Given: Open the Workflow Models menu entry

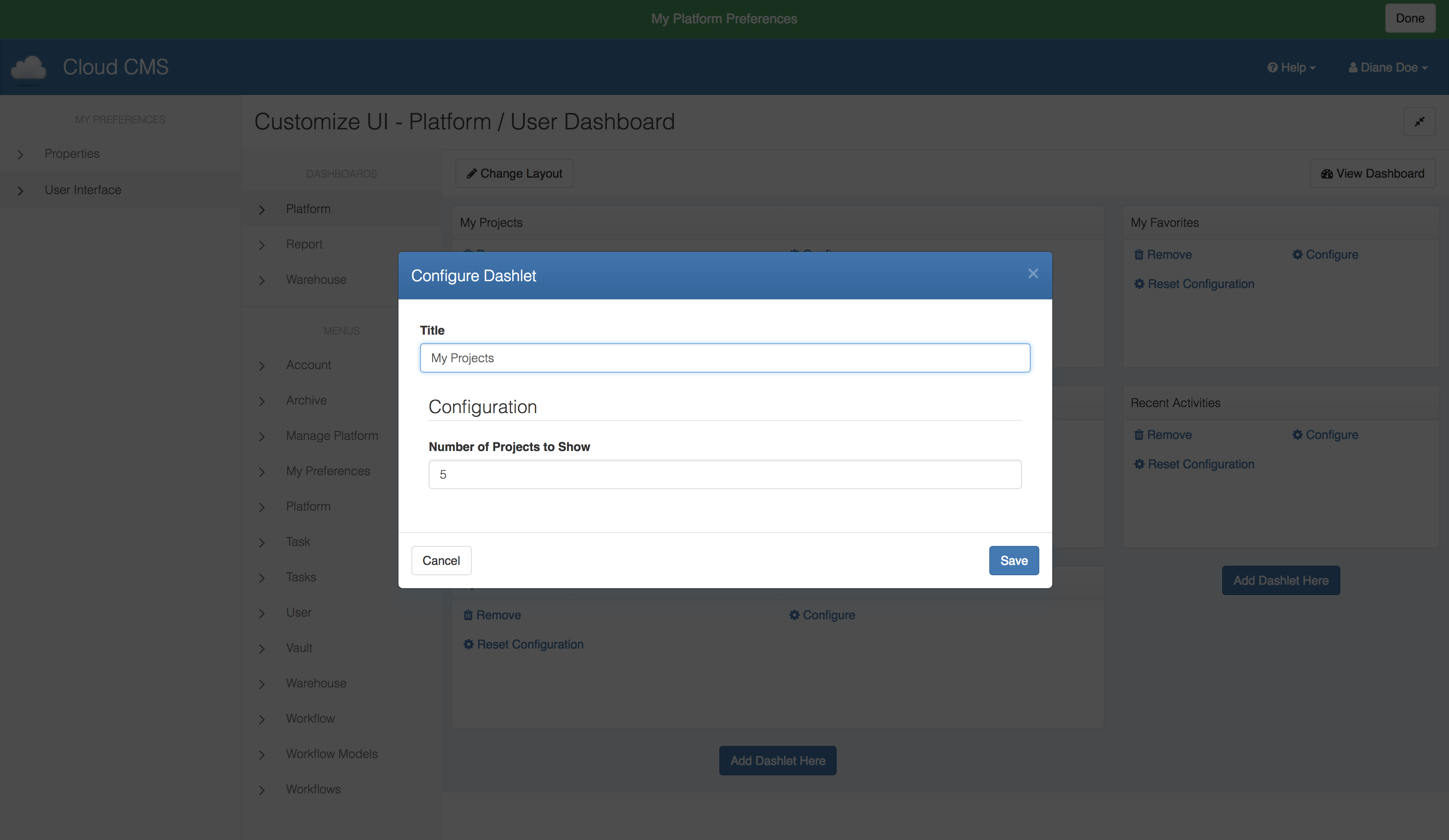Looking at the screenshot, I should pyautogui.click(x=332, y=754).
